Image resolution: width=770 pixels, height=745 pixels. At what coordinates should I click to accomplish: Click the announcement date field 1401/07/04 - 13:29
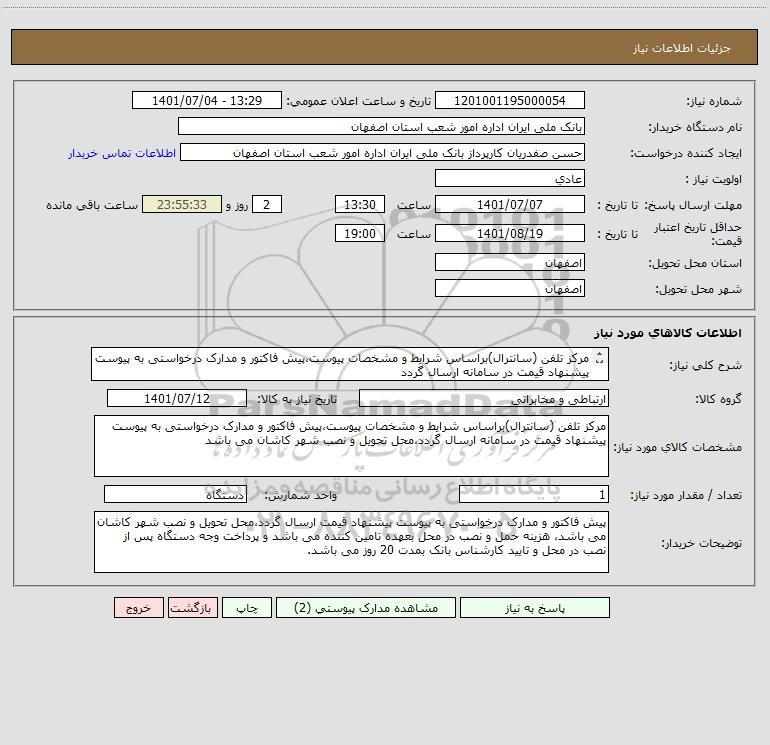coord(207,100)
